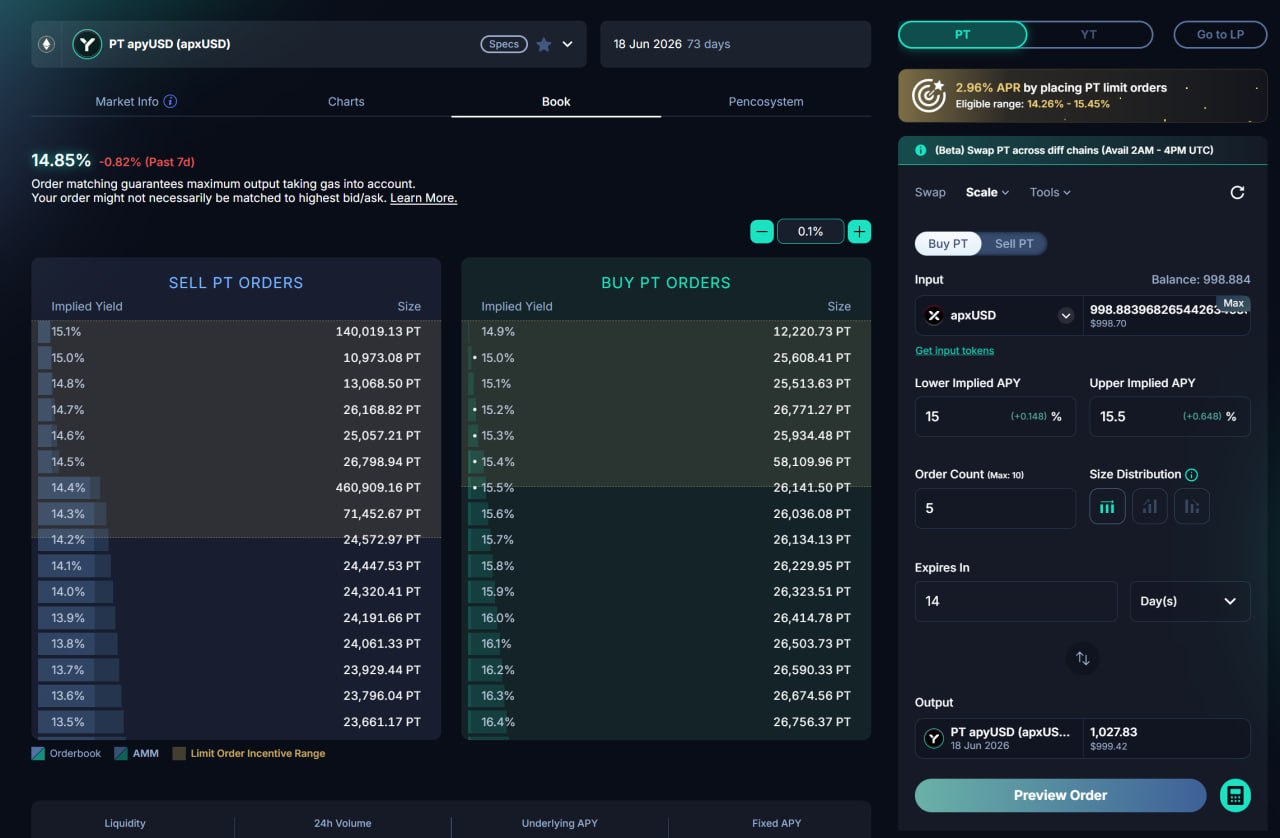Decrease tick size with minus button
This screenshot has width=1280, height=838.
(x=762, y=231)
